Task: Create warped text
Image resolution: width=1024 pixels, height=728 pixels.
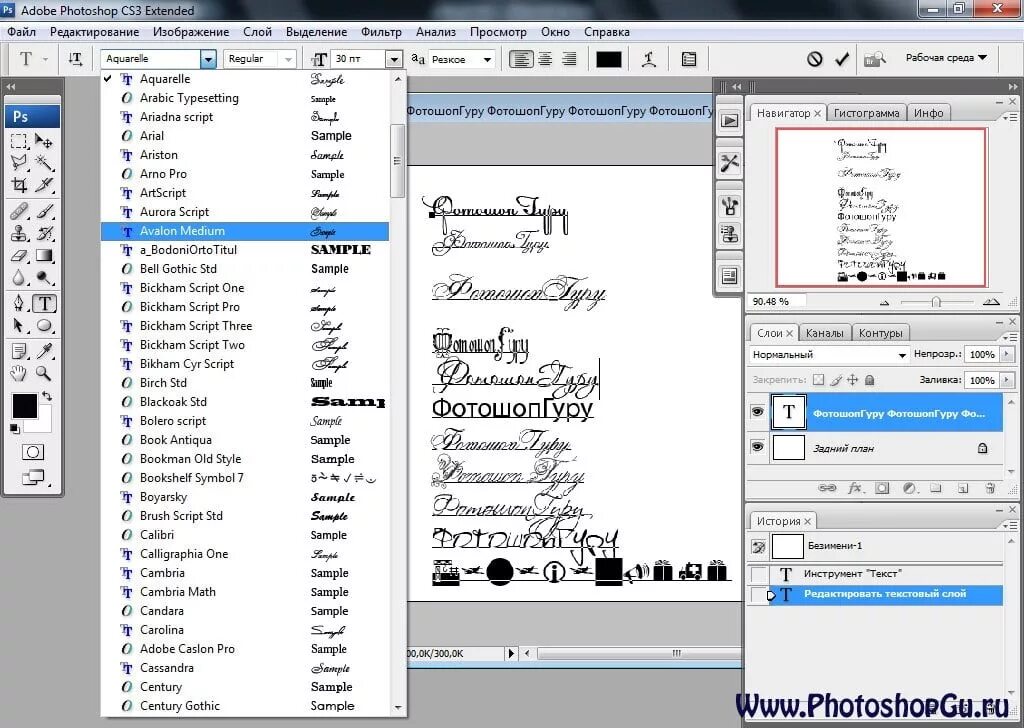Action: pos(648,59)
